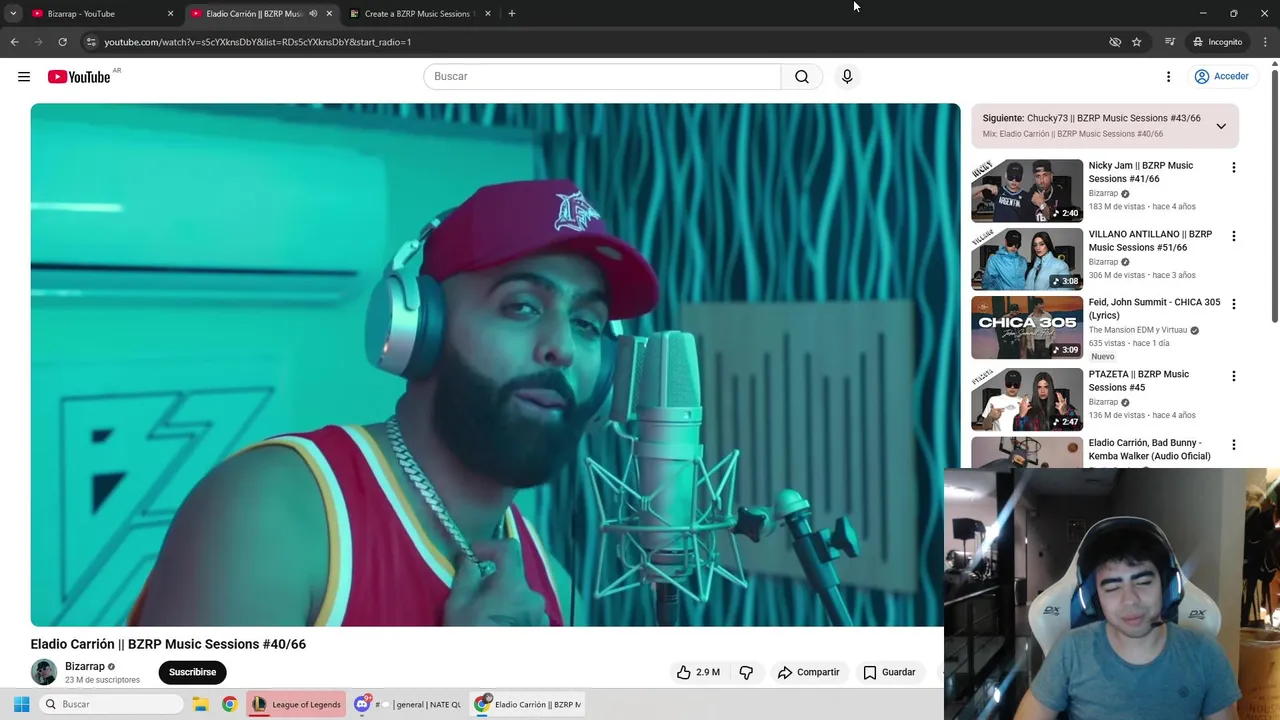Open options for the CHICA 305 video
Screen dimensions: 1280x720
pyautogui.click(x=1233, y=304)
